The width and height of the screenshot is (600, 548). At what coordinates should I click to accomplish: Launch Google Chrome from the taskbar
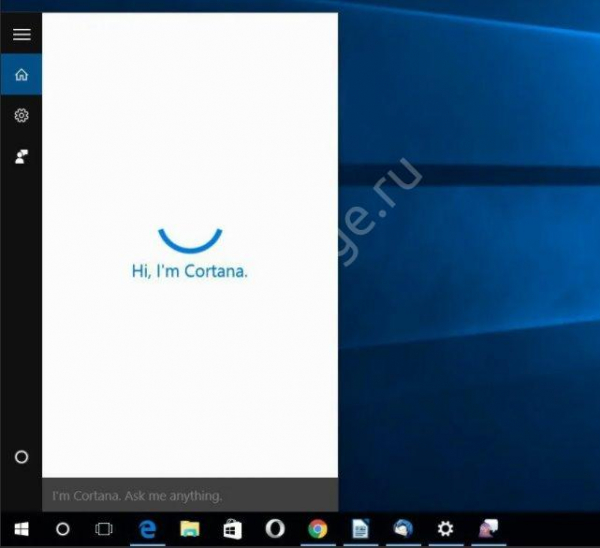[318, 529]
